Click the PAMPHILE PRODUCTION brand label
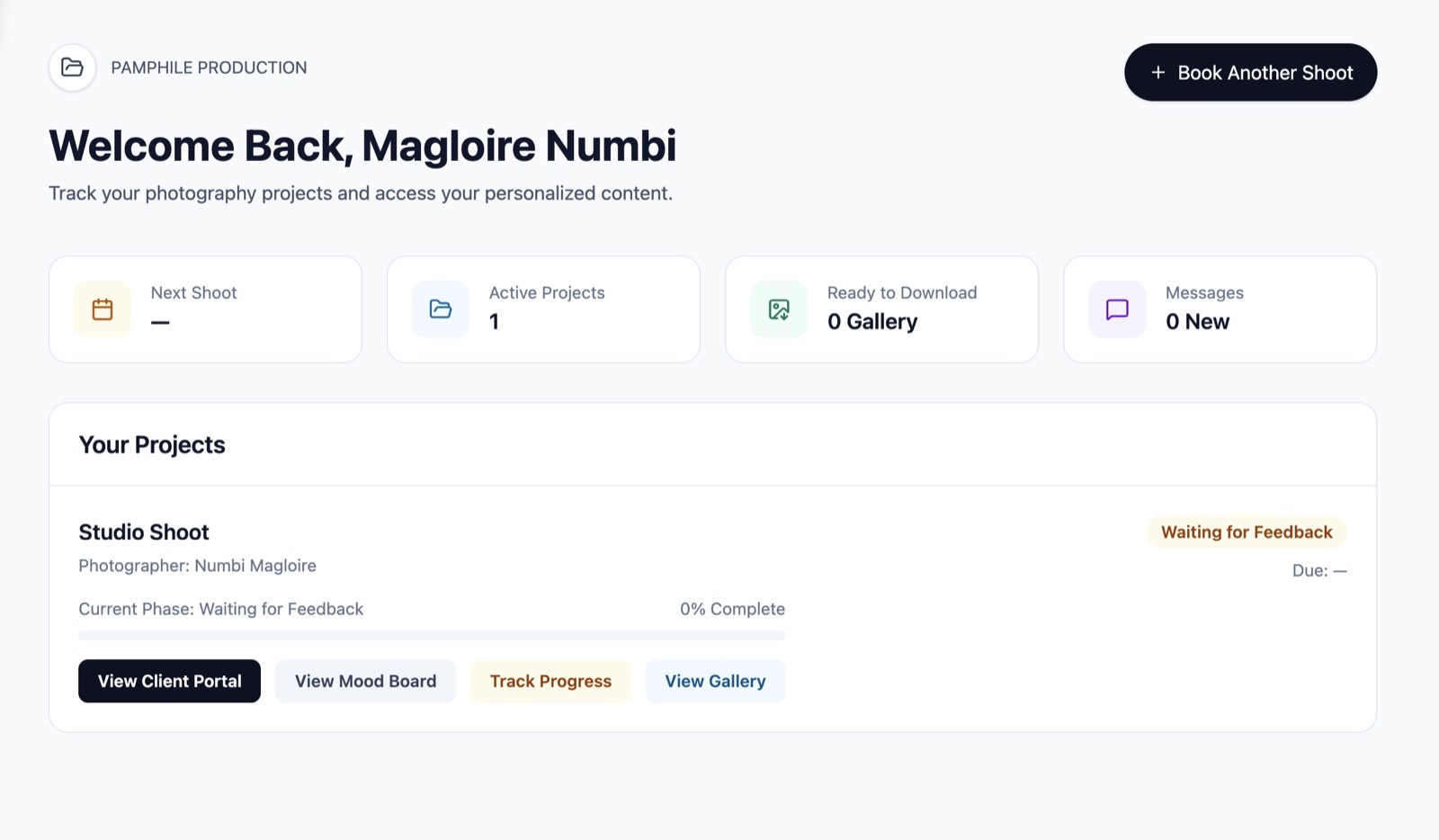 pyautogui.click(x=209, y=67)
